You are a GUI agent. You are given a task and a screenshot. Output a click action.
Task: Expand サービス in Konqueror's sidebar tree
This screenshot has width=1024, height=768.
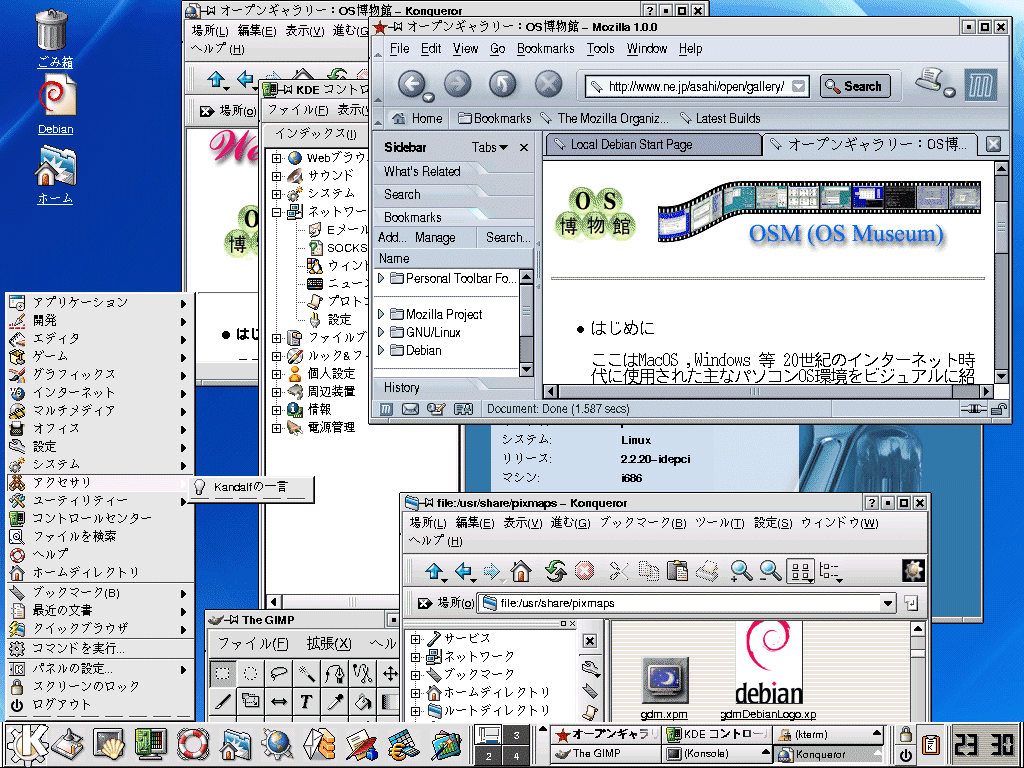[x=415, y=639]
